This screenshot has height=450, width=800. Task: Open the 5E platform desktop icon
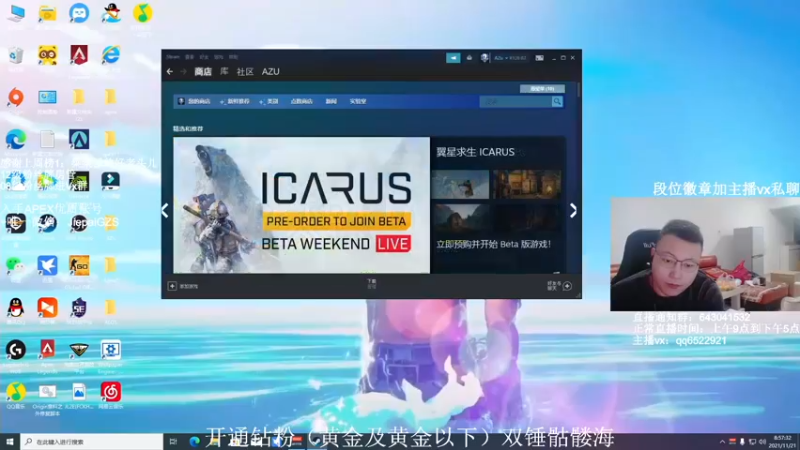(x=79, y=308)
